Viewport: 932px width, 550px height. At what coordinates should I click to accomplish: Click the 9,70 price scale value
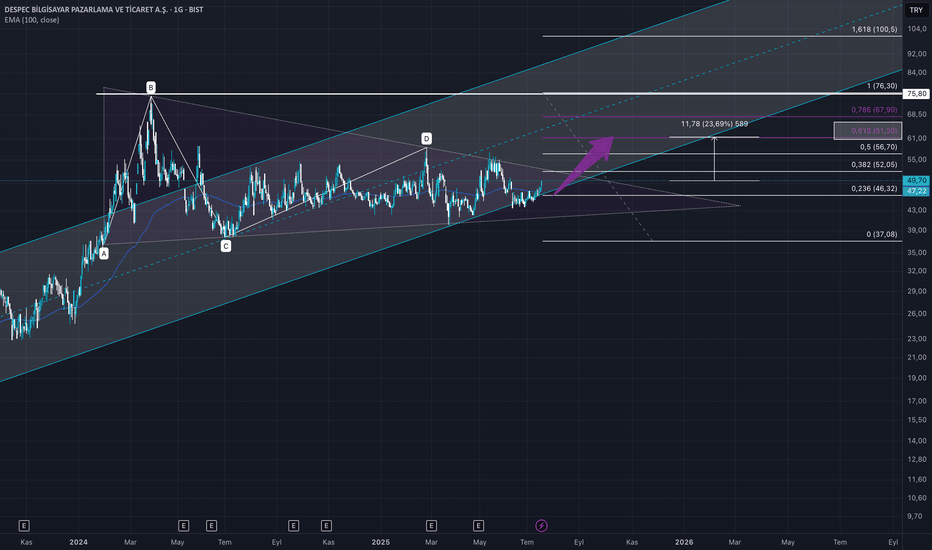click(x=915, y=517)
